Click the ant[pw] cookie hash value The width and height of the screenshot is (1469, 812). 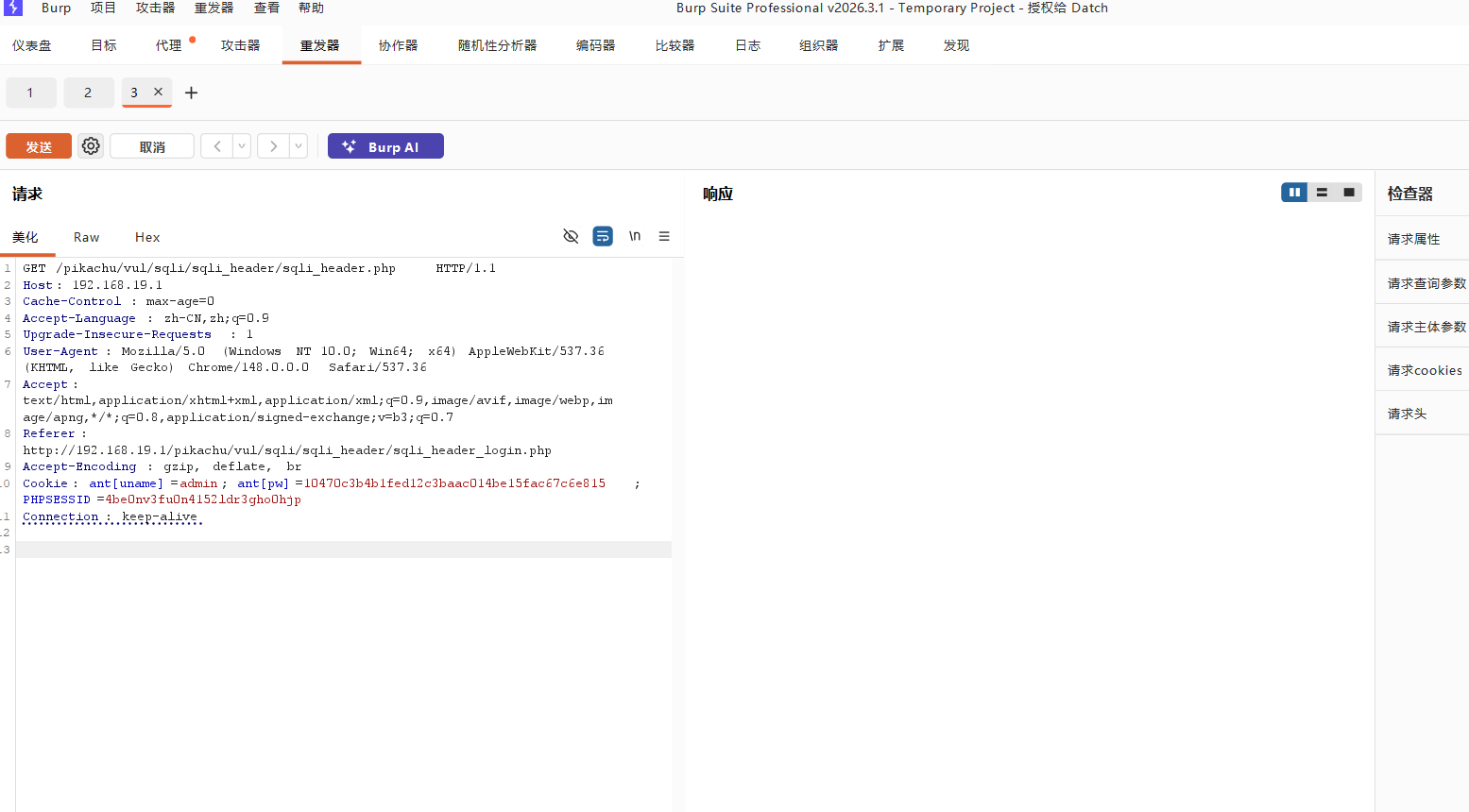[454, 483]
